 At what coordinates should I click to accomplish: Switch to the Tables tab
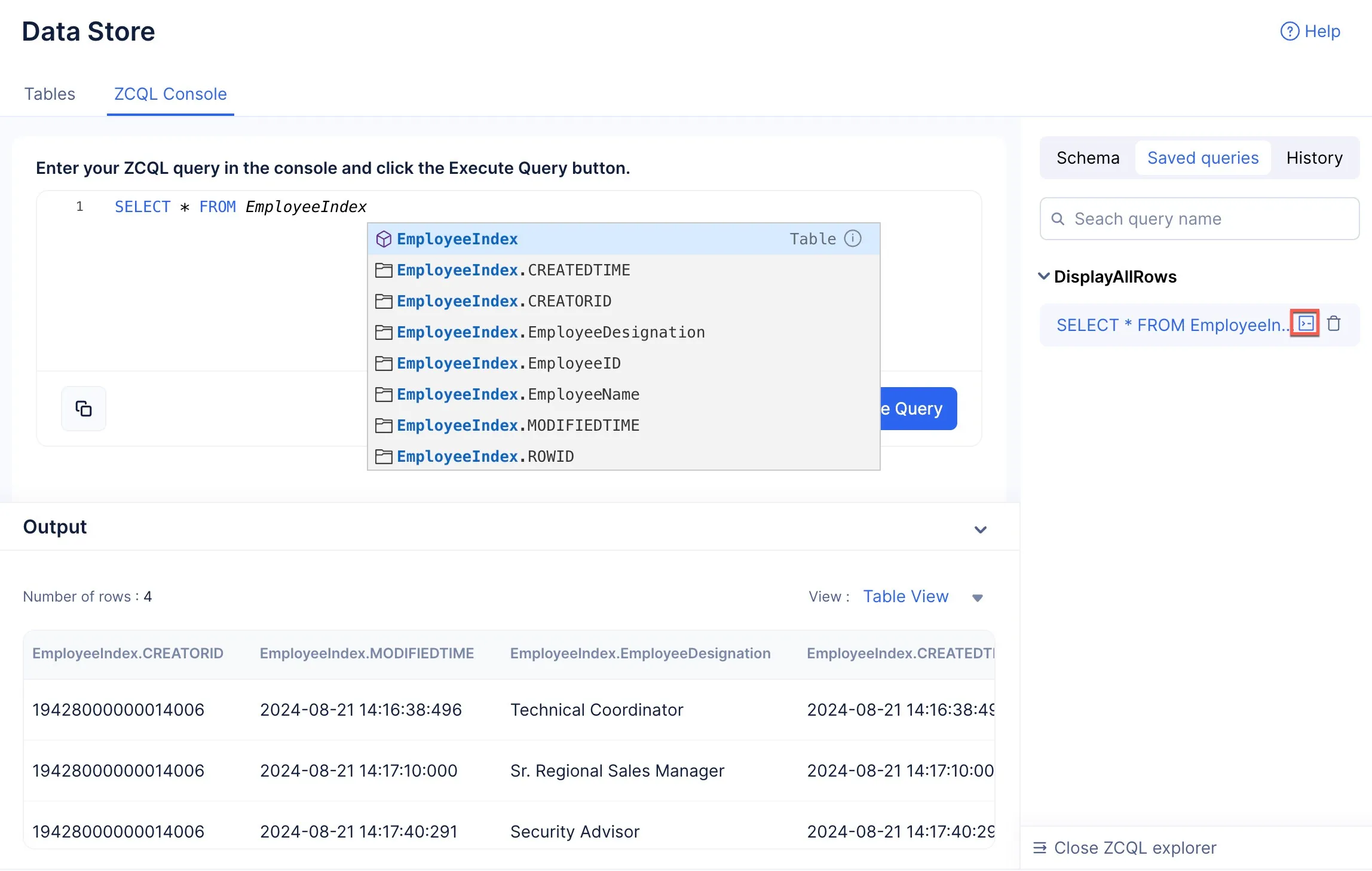(50, 94)
